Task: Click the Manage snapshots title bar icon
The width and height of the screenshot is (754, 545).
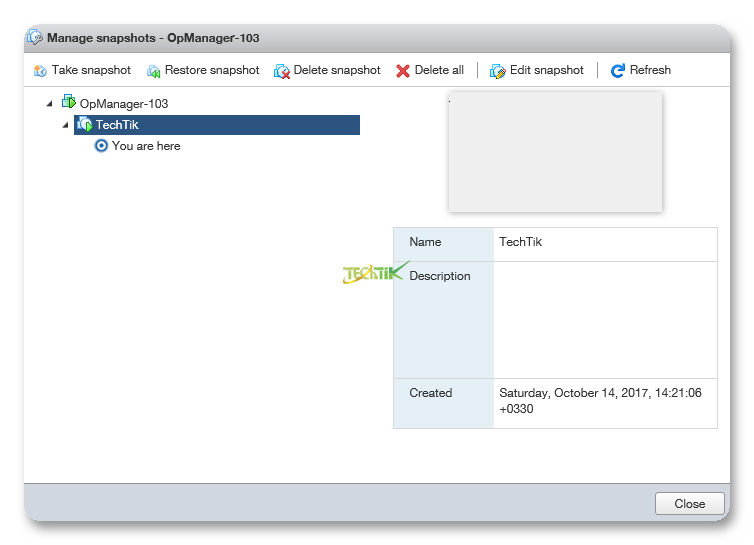Action: pyautogui.click(x=35, y=37)
